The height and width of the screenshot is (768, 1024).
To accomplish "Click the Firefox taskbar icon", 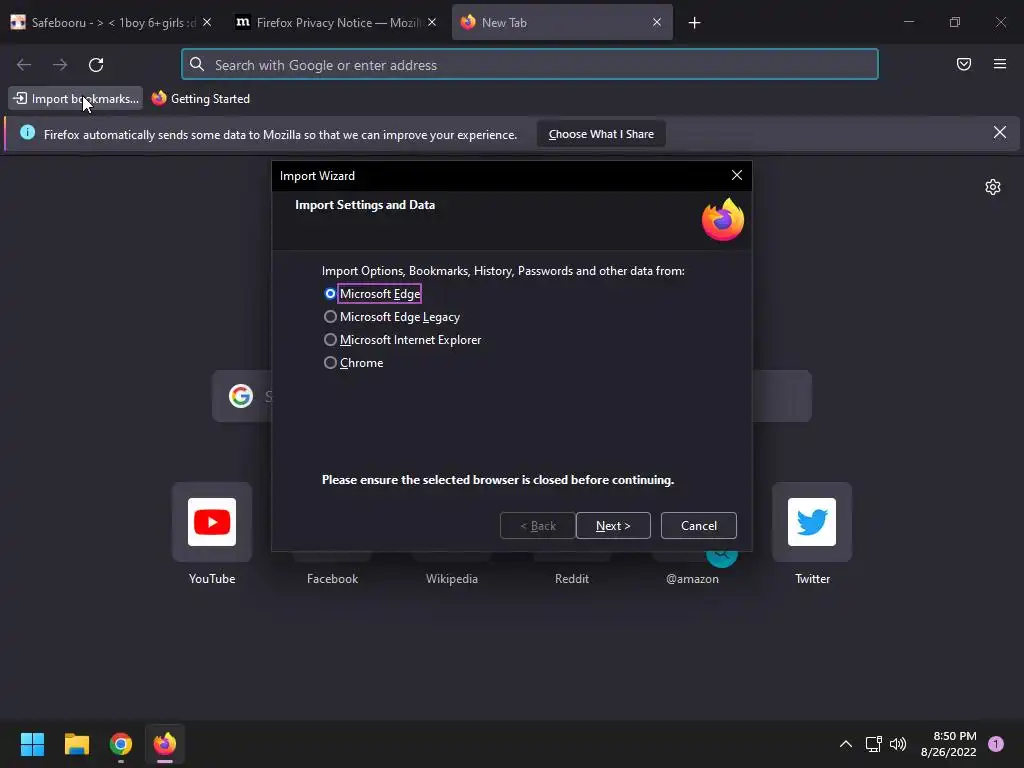I will (165, 744).
